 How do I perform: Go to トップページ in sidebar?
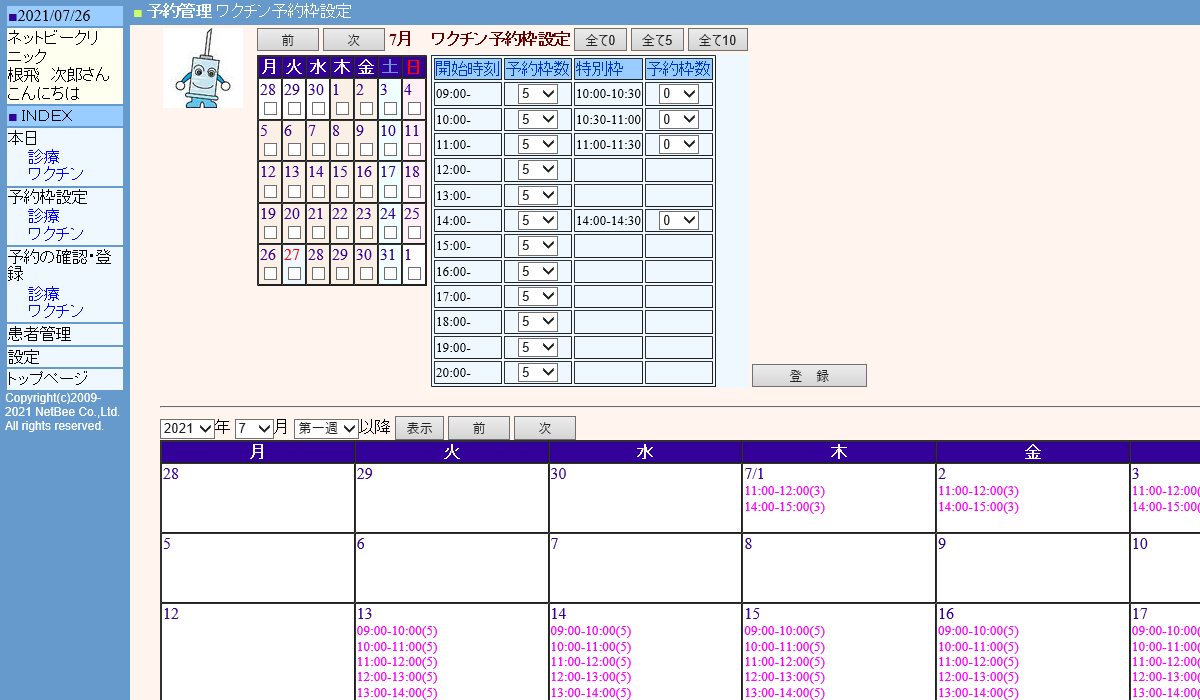[x=48, y=379]
